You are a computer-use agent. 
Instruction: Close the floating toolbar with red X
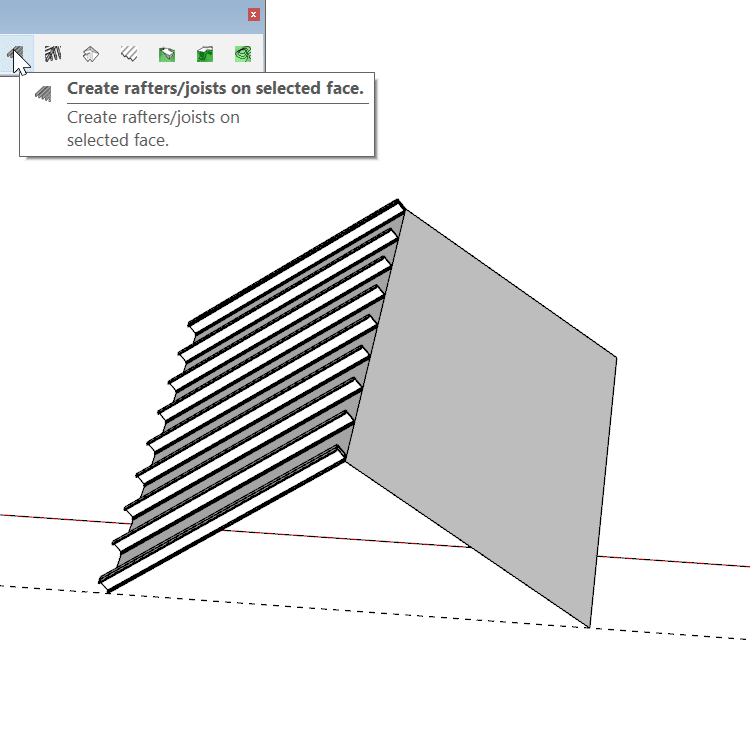(254, 14)
